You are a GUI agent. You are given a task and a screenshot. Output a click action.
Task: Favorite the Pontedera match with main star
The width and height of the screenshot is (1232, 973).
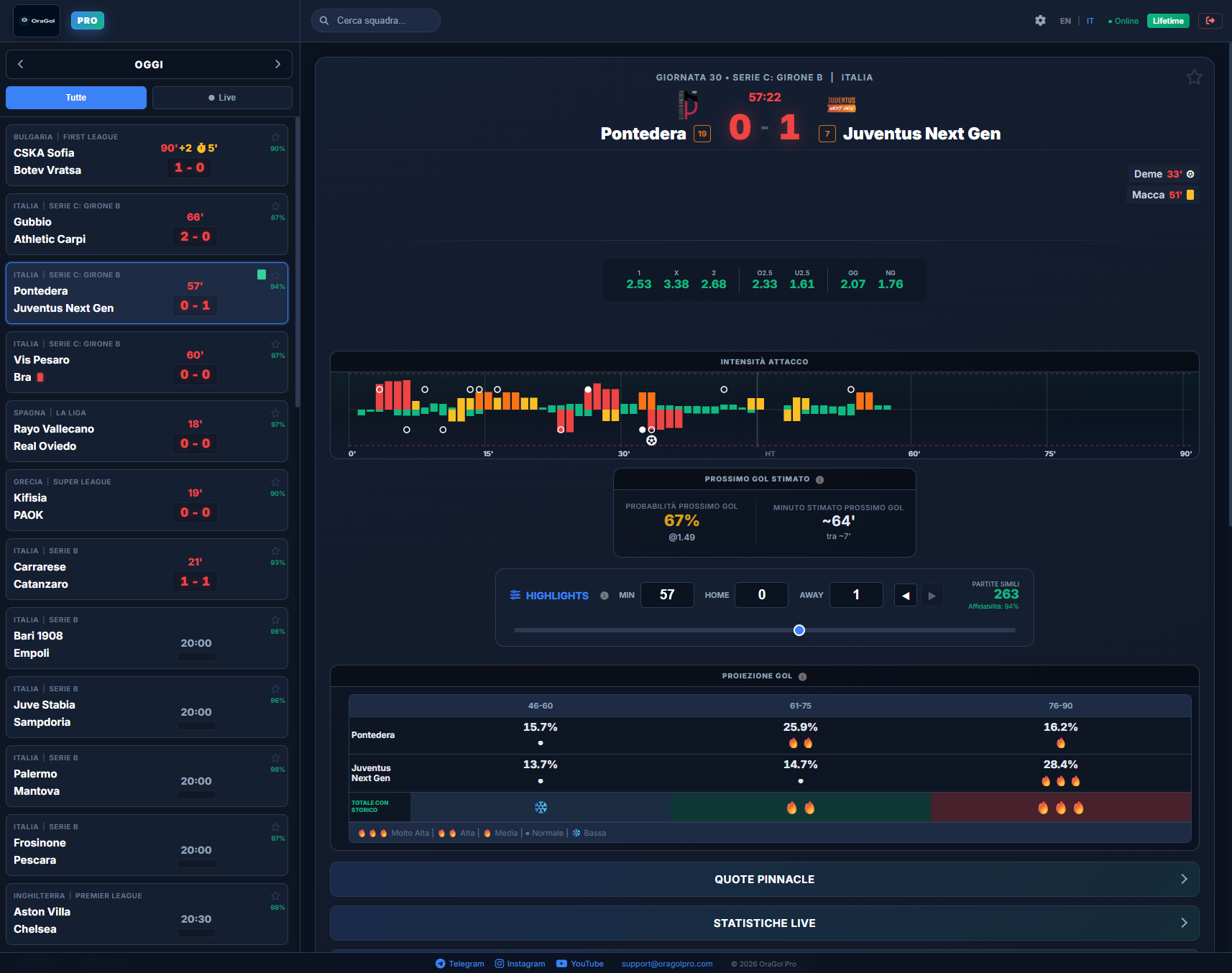1194,77
